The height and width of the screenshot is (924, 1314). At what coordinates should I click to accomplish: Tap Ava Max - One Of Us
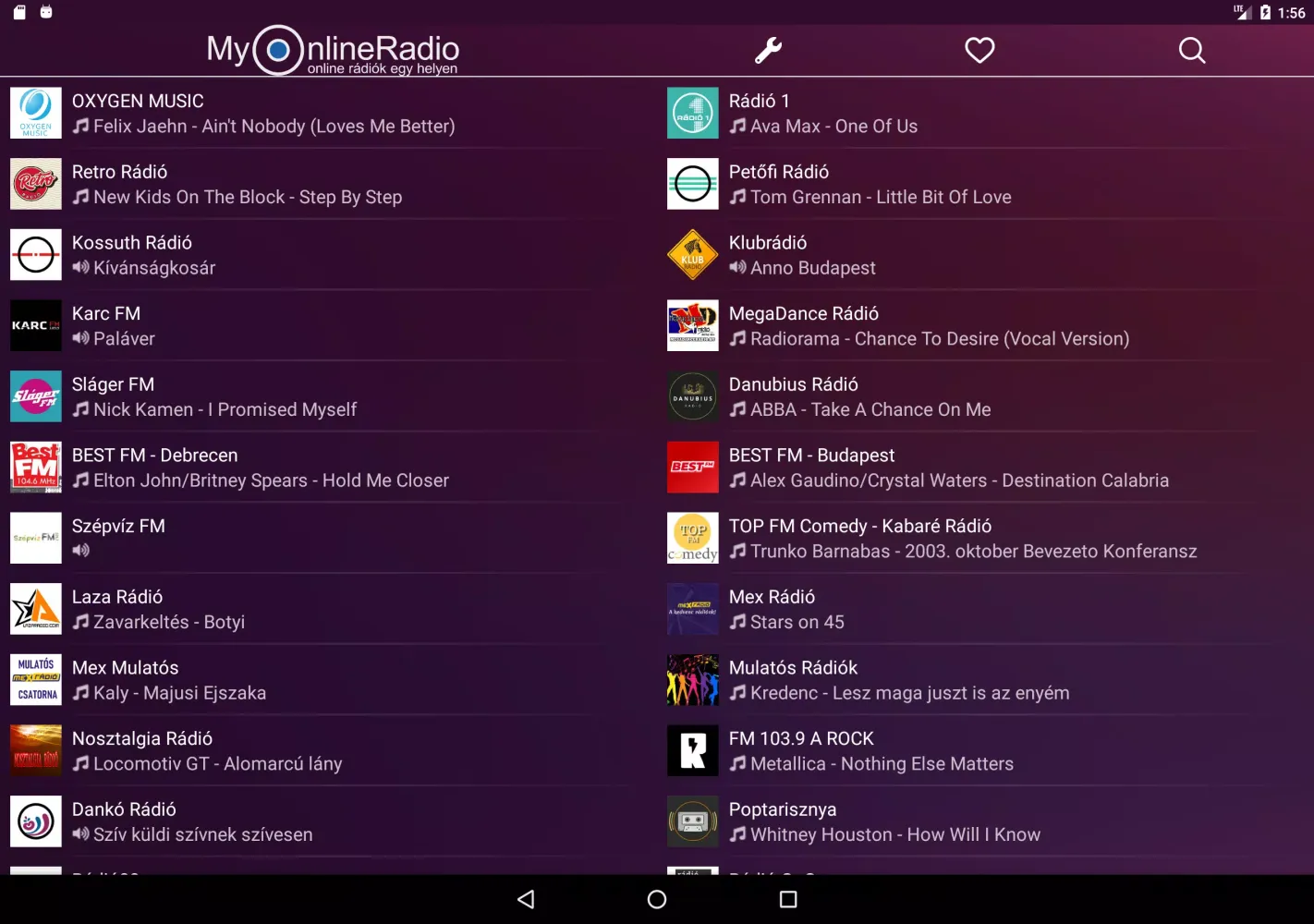834,127
